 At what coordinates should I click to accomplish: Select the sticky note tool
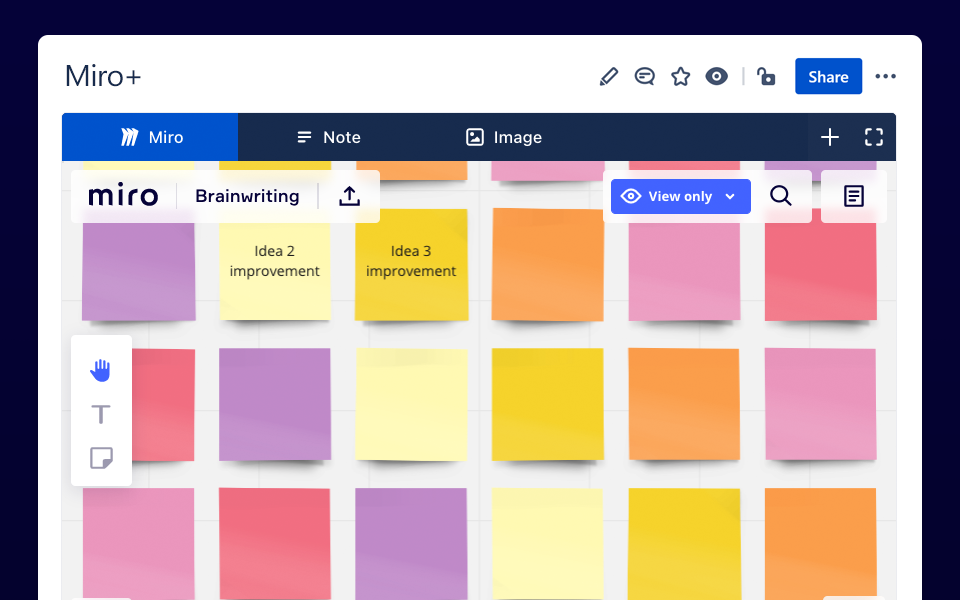click(x=101, y=458)
